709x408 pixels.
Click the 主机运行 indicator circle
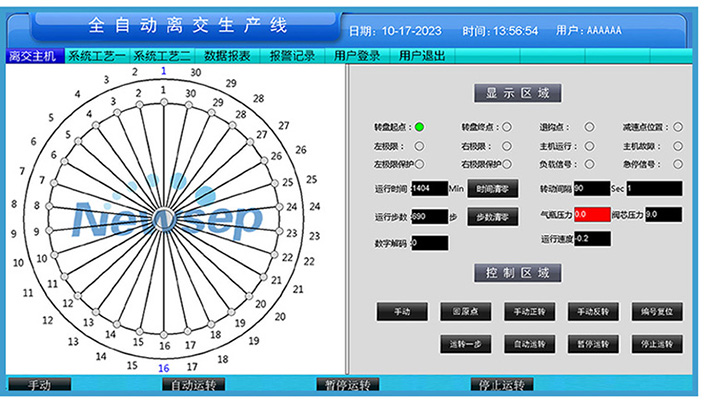(589, 146)
